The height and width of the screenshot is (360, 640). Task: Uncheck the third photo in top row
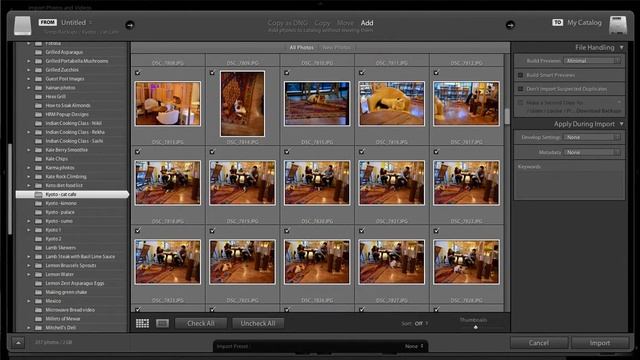point(287,73)
